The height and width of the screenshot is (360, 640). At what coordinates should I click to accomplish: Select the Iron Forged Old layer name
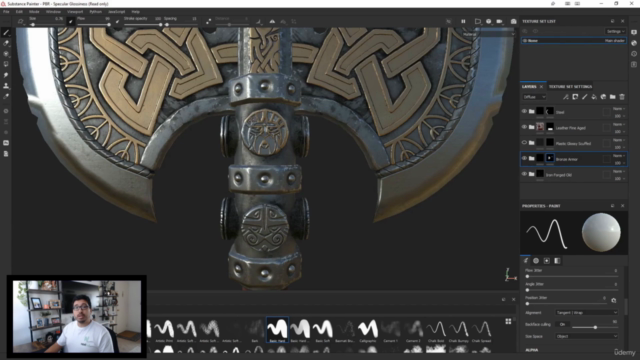point(558,175)
